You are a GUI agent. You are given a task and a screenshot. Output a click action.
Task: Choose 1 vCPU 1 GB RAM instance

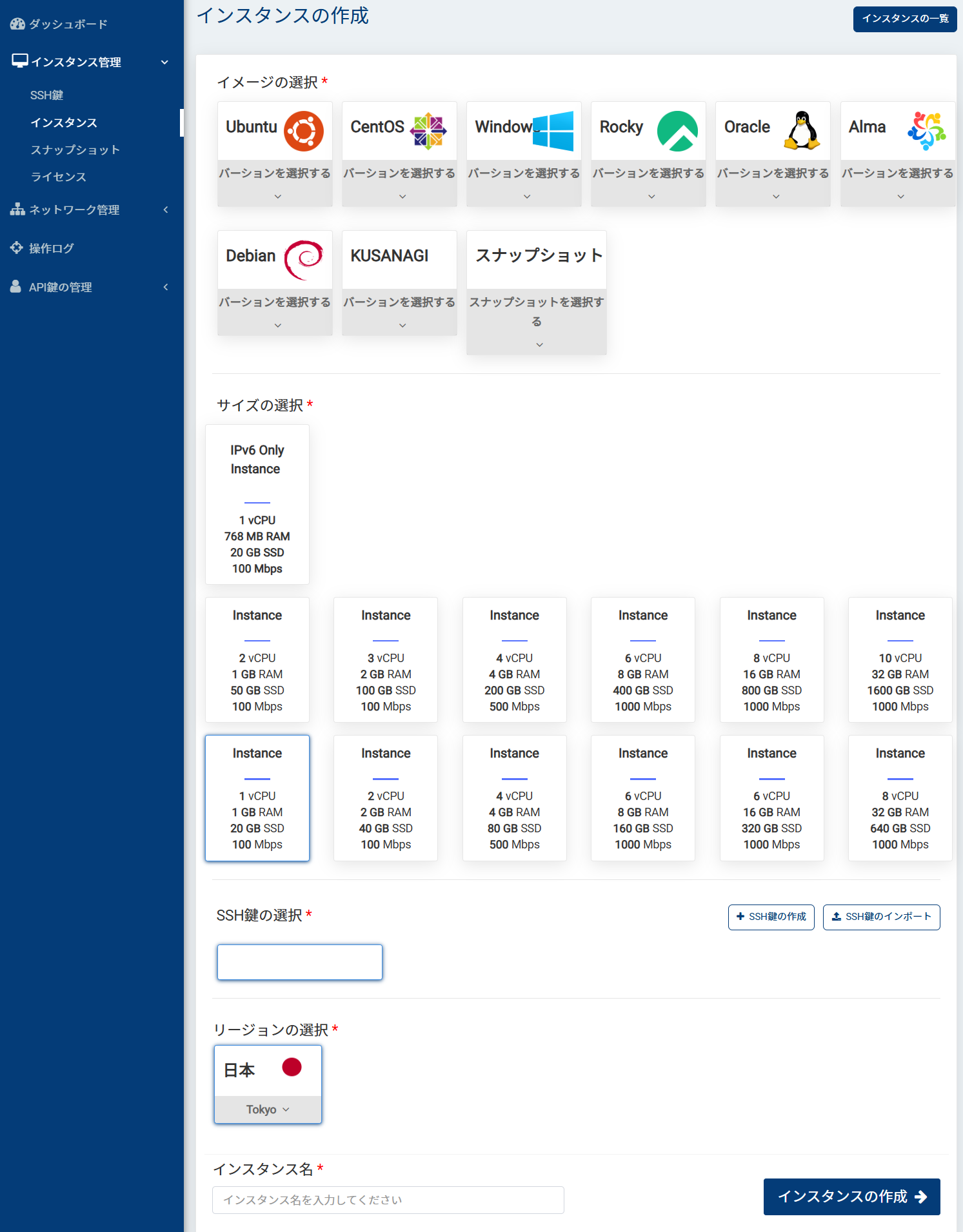(257, 797)
